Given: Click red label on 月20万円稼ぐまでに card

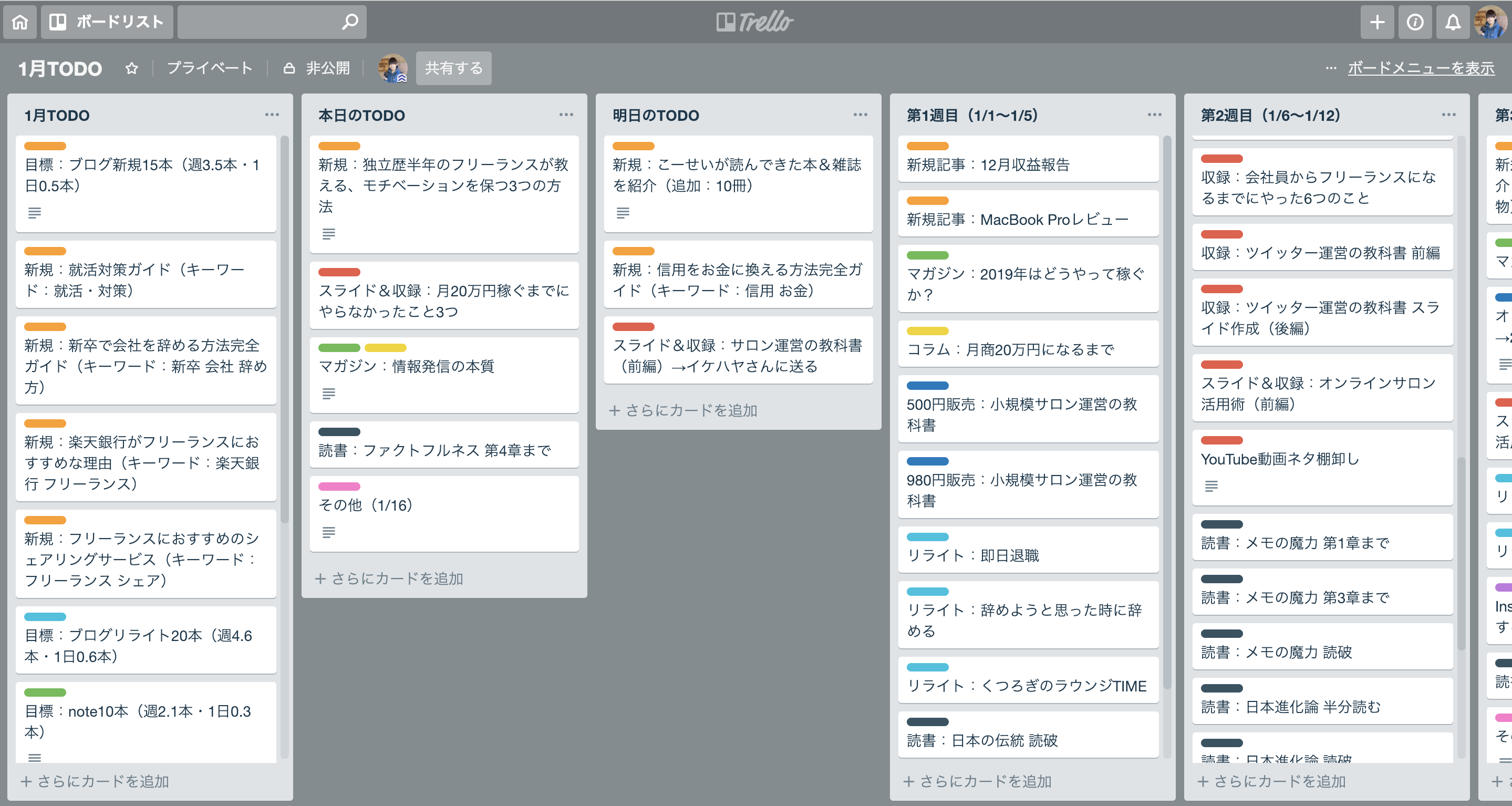Looking at the screenshot, I should 339,272.
